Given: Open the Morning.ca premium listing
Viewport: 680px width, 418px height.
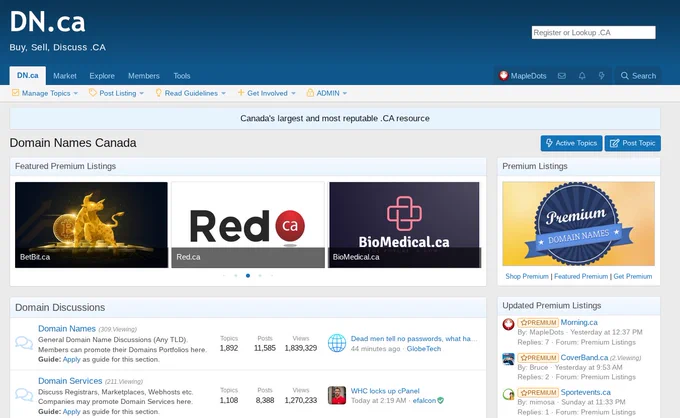Looking at the screenshot, I should 579,322.
